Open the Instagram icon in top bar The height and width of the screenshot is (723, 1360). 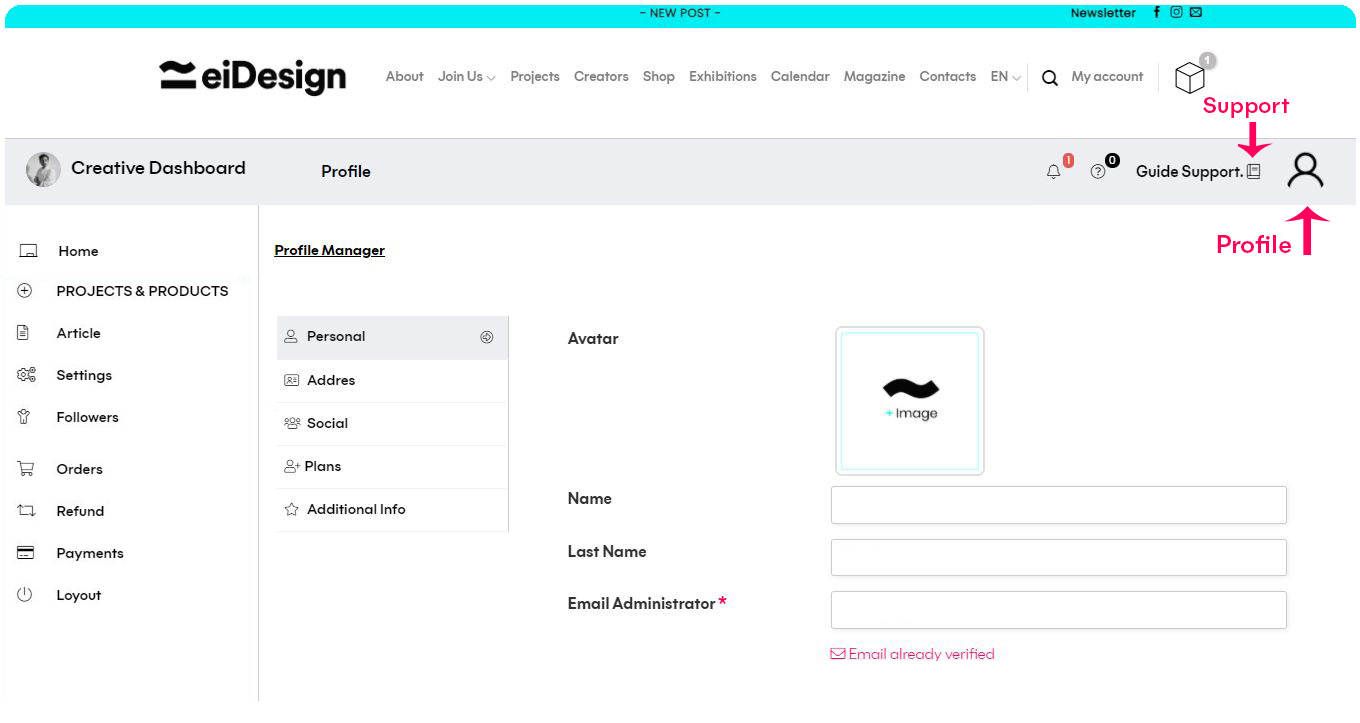click(x=1176, y=13)
